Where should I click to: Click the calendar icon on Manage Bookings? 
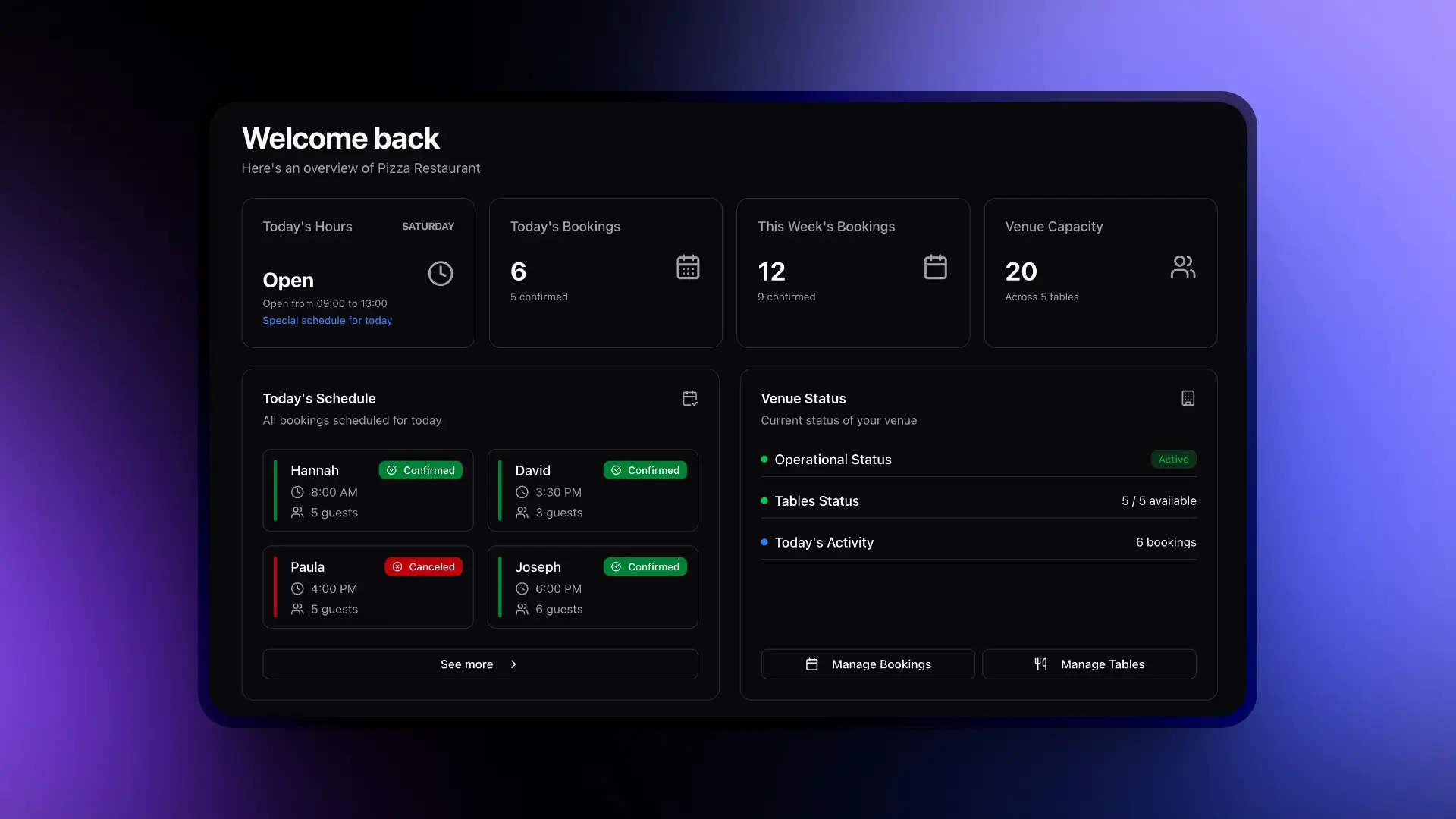point(812,664)
